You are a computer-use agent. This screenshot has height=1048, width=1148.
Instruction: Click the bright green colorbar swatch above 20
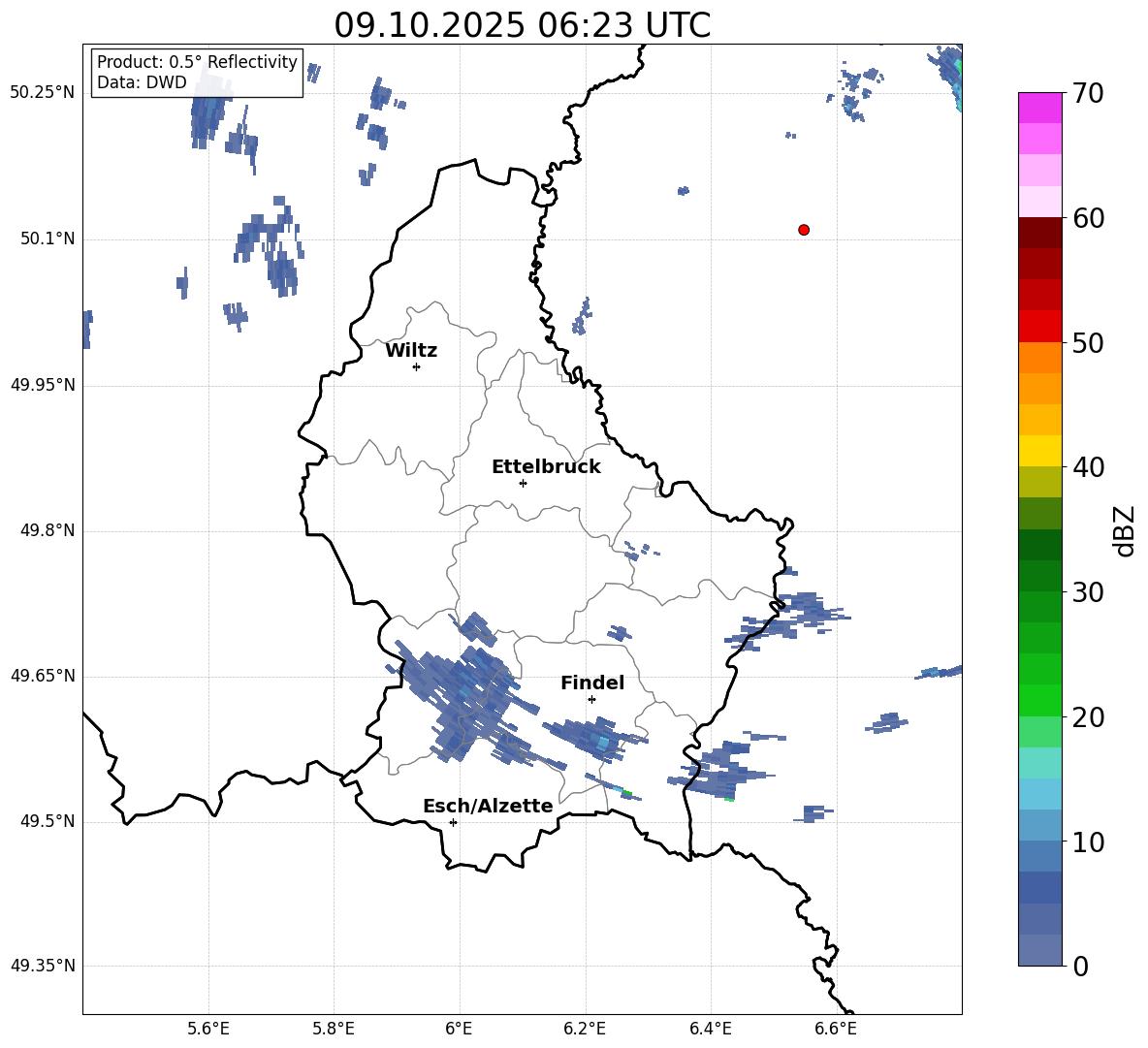point(1040,700)
